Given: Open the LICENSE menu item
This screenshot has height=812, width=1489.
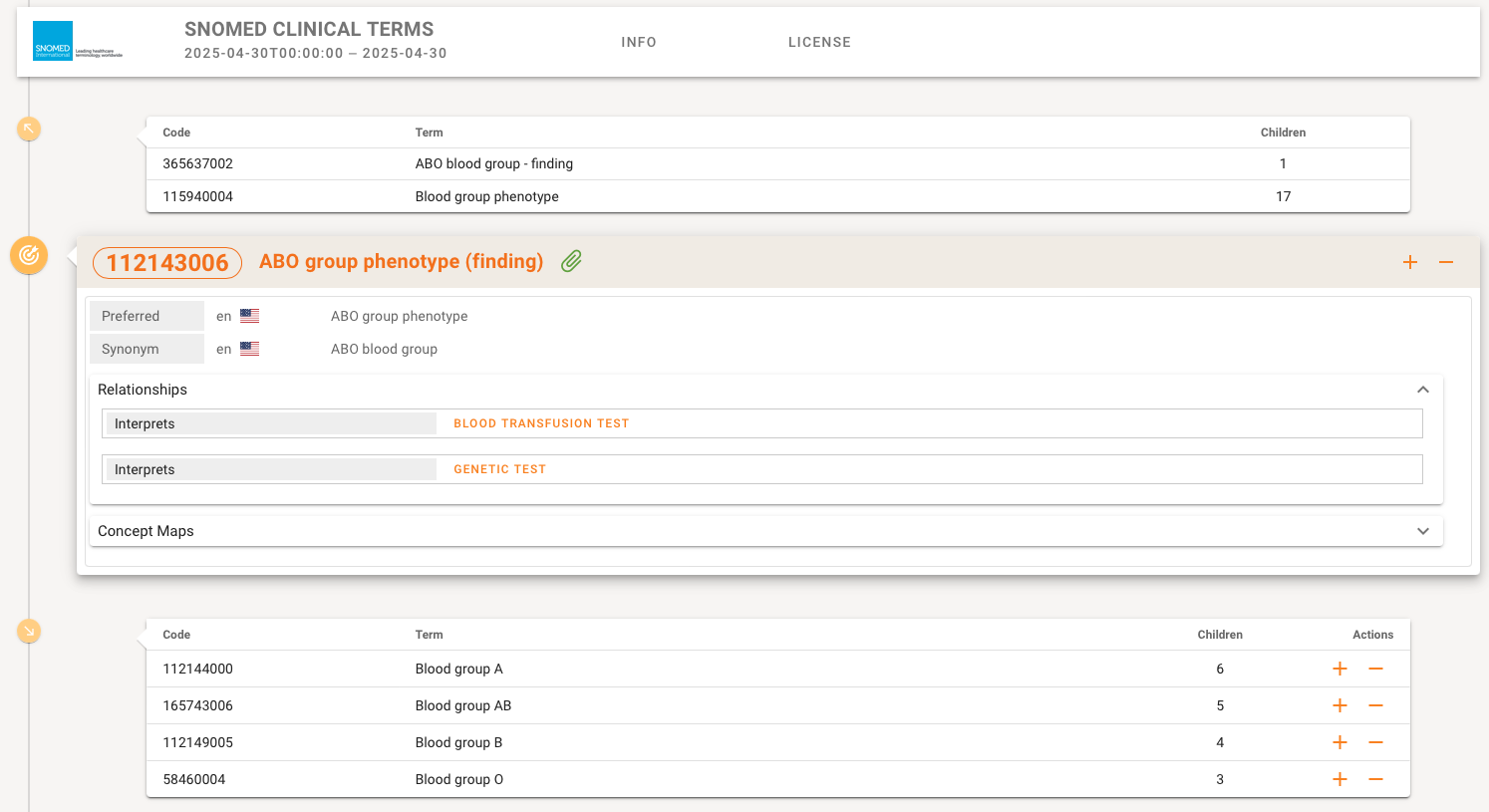Looking at the screenshot, I should coord(819,42).
